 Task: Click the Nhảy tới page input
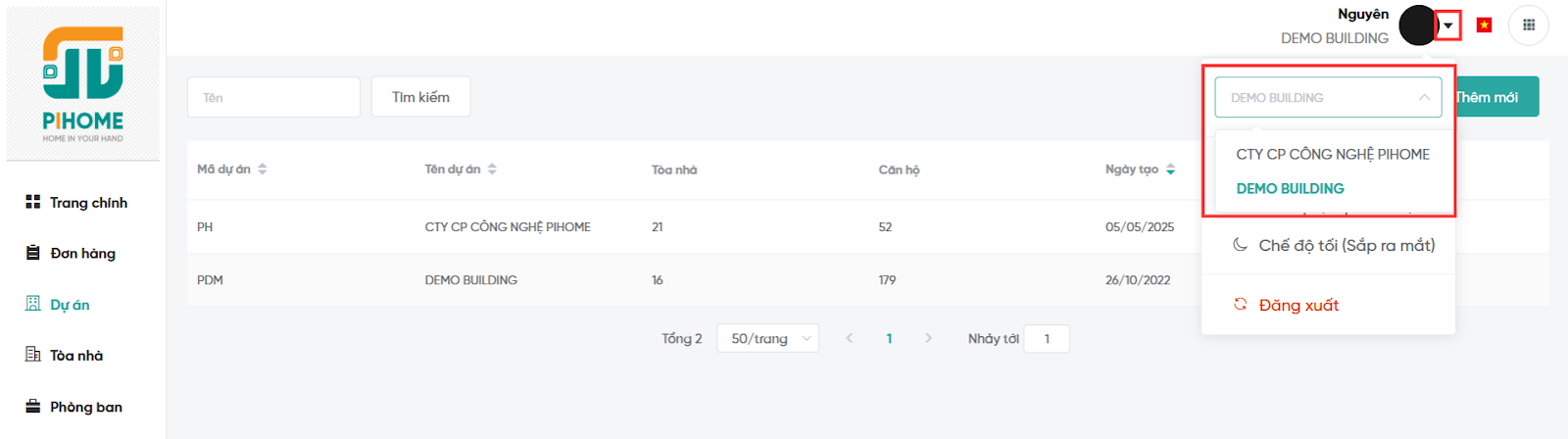pyautogui.click(x=1046, y=339)
